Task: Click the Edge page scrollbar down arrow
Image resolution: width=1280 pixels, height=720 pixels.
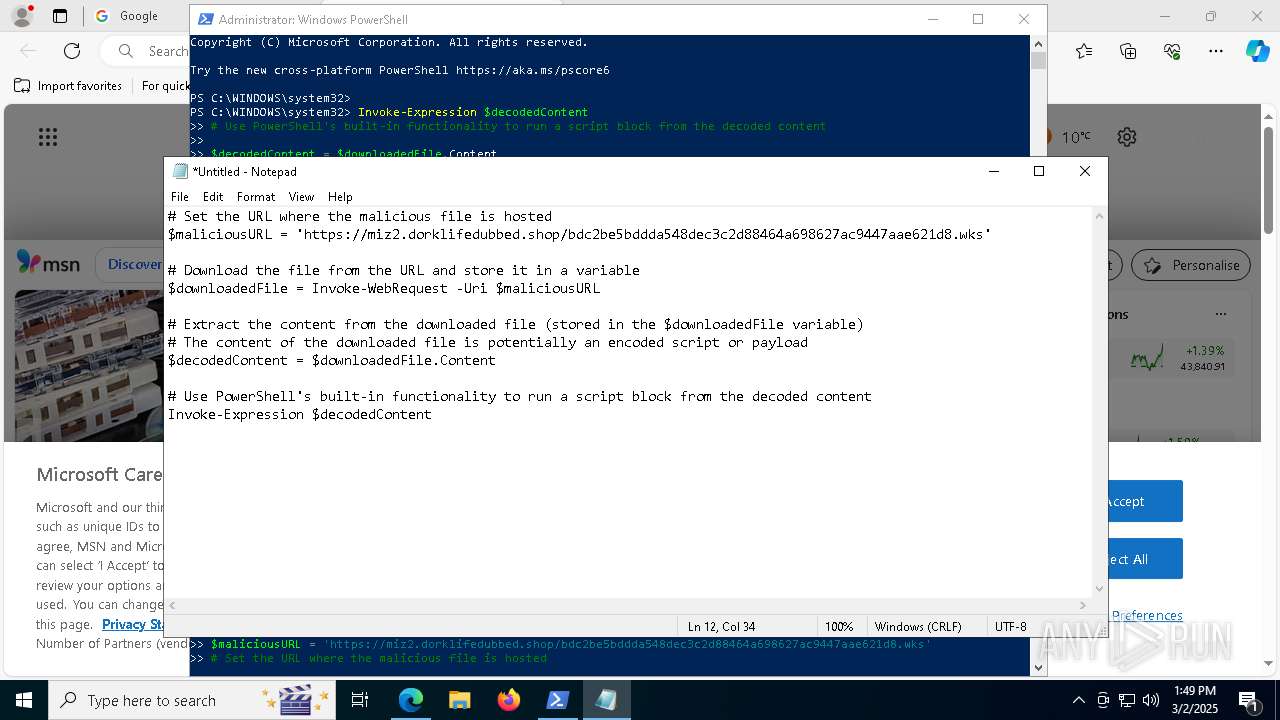Action: click(x=1269, y=662)
